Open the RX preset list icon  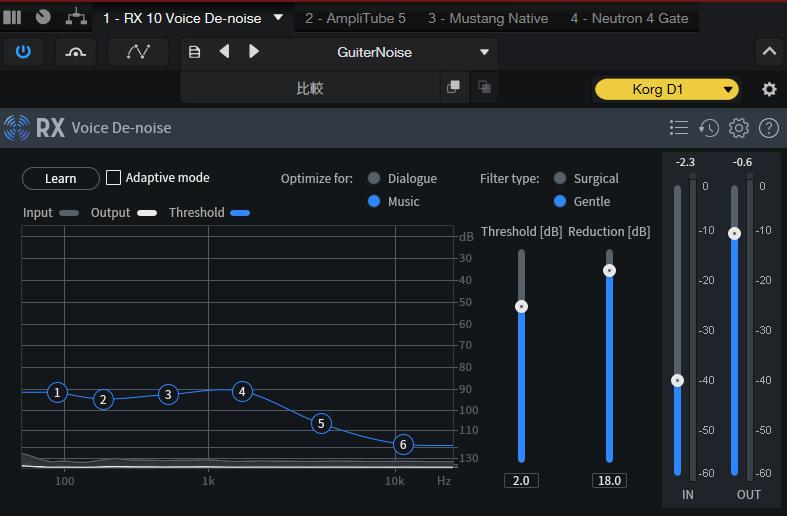(x=679, y=128)
